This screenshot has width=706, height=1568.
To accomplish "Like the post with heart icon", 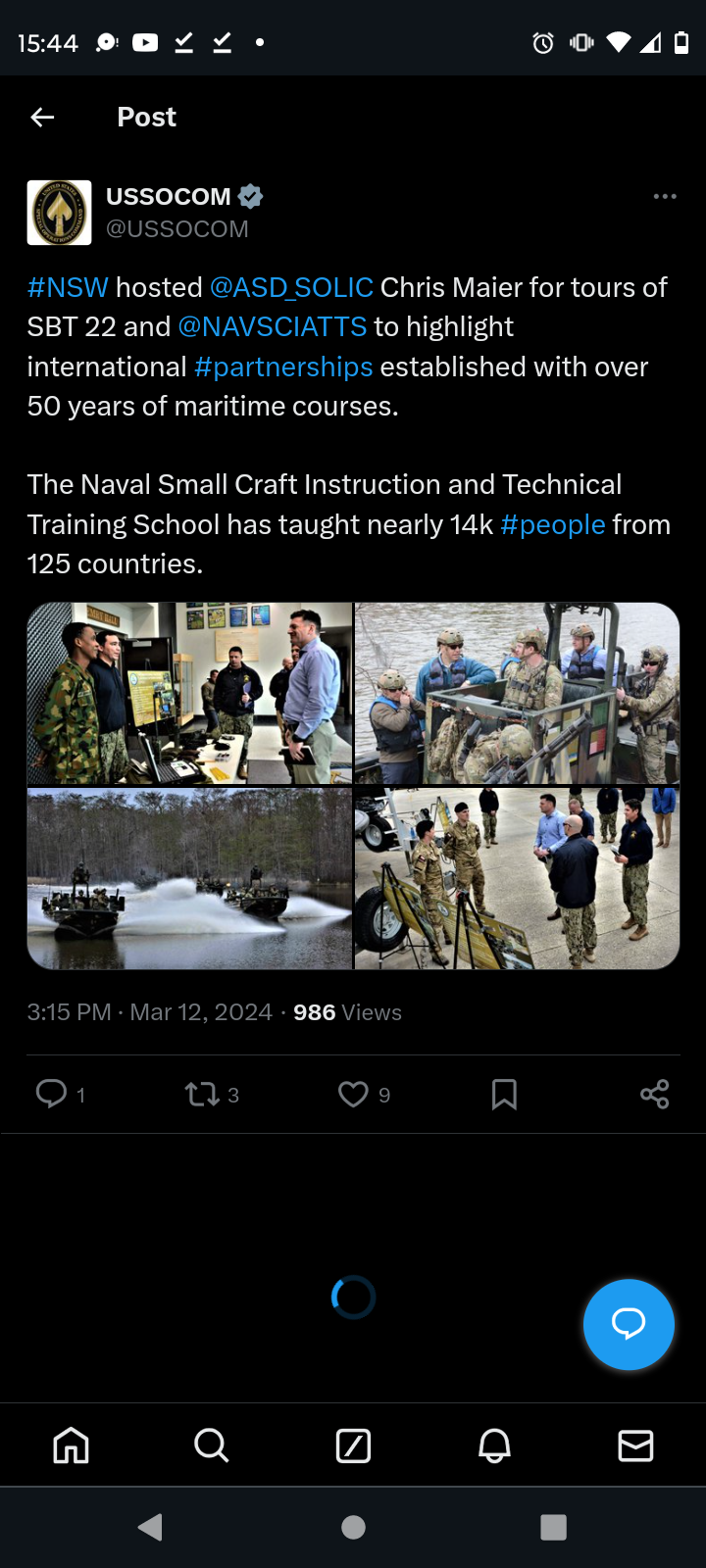I will pos(353,1094).
